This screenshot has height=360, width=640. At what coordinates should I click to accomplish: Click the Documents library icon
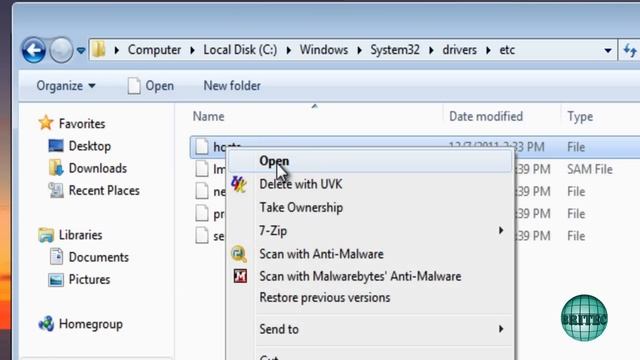pos(56,257)
